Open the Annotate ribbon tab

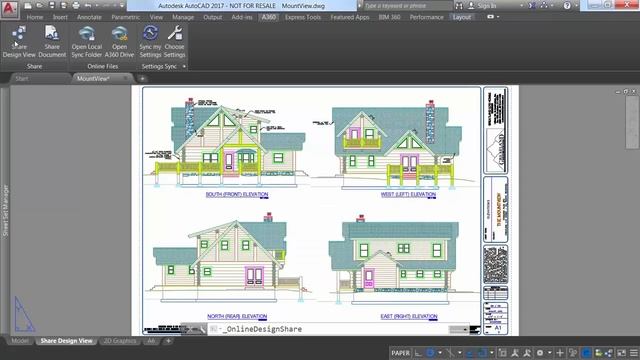tap(89, 17)
